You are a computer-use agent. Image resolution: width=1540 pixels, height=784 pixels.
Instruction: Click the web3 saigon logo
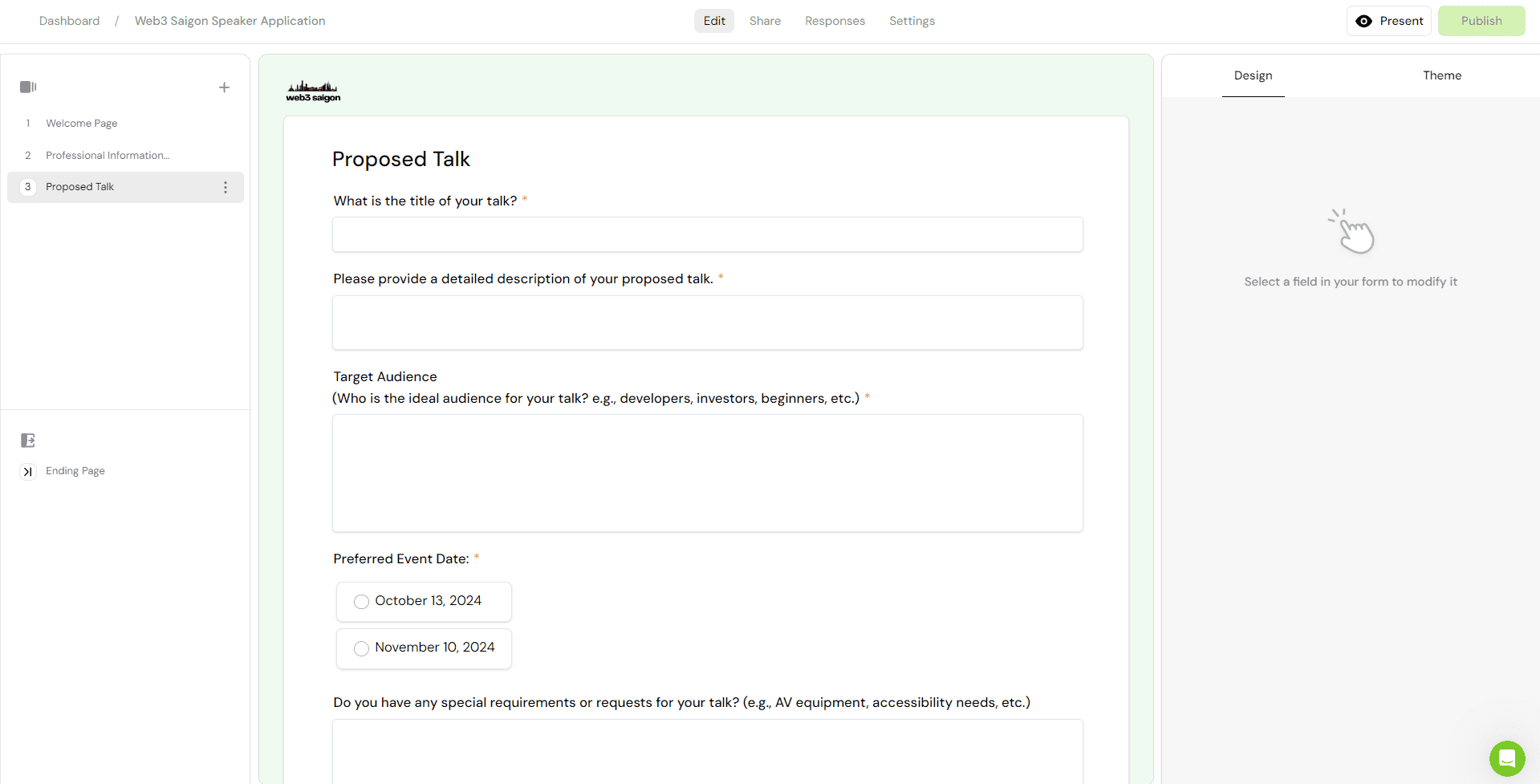[313, 91]
